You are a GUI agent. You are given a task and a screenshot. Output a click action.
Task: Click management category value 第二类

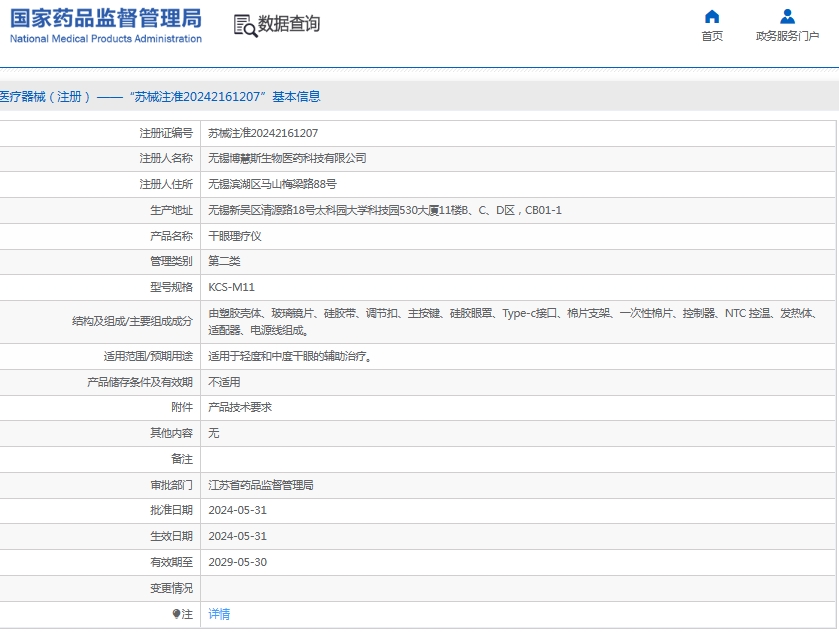coord(224,261)
